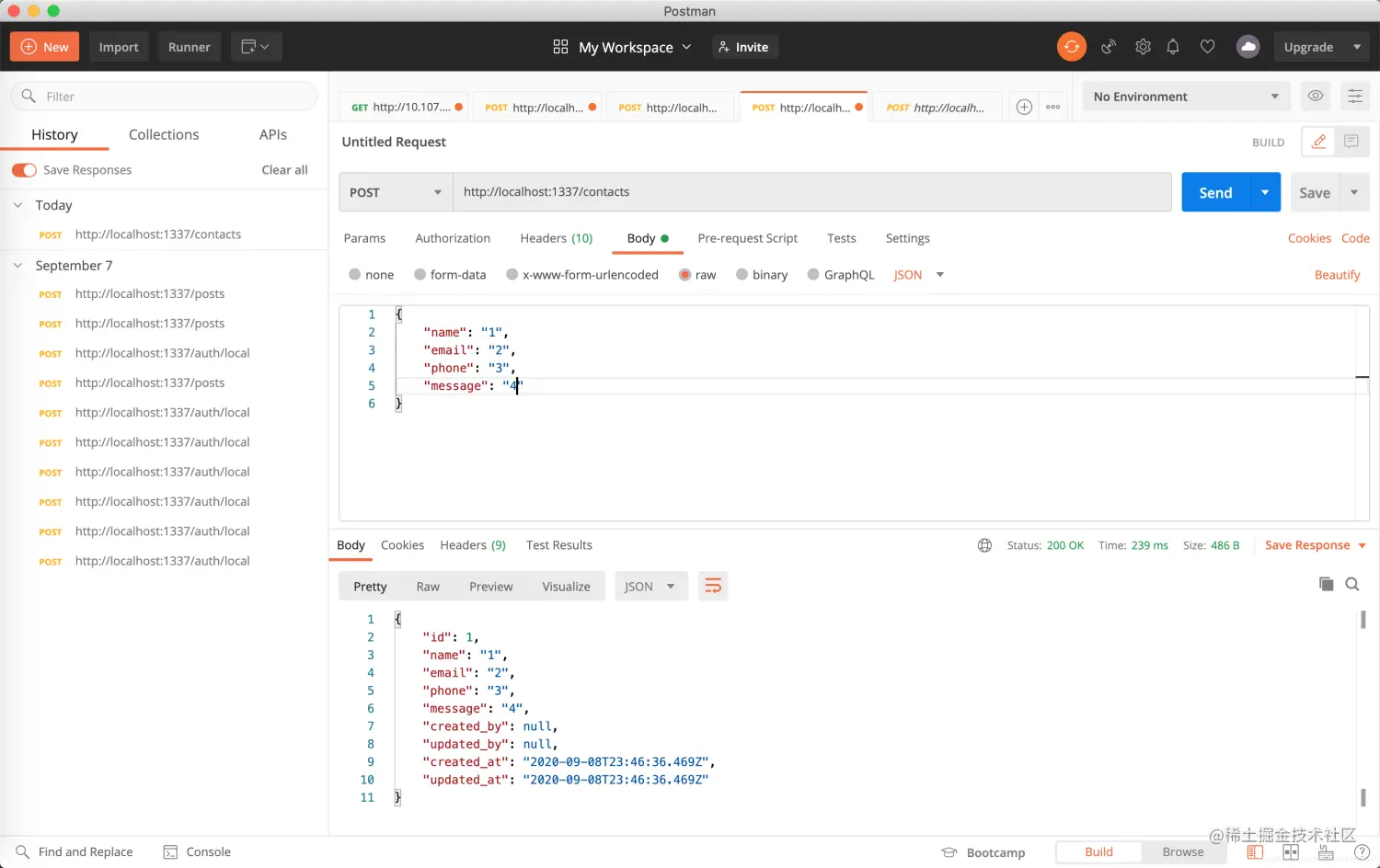Click the Send button
Viewport: 1380px width, 868px height.
(x=1215, y=192)
